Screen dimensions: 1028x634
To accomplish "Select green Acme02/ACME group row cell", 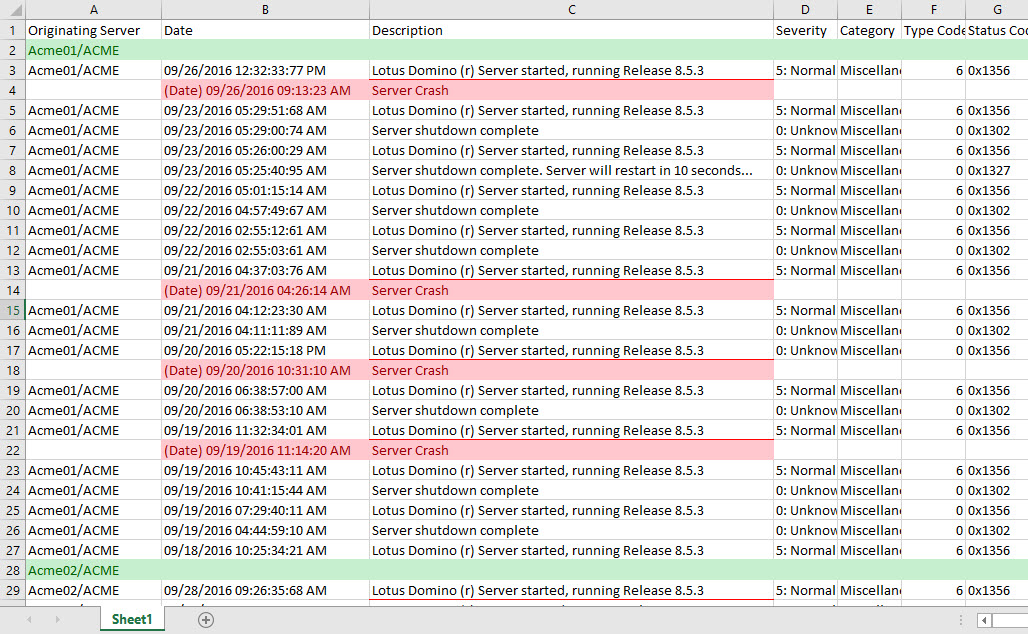I will [94, 570].
